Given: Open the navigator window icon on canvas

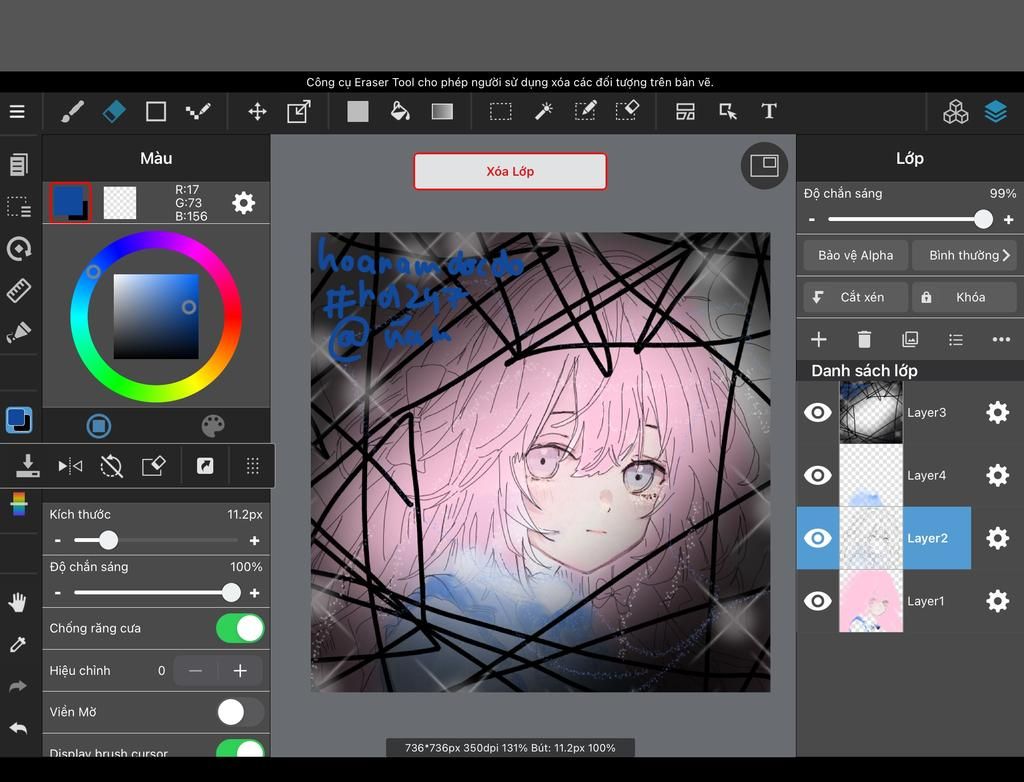Looking at the screenshot, I should (x=764, y=166).
